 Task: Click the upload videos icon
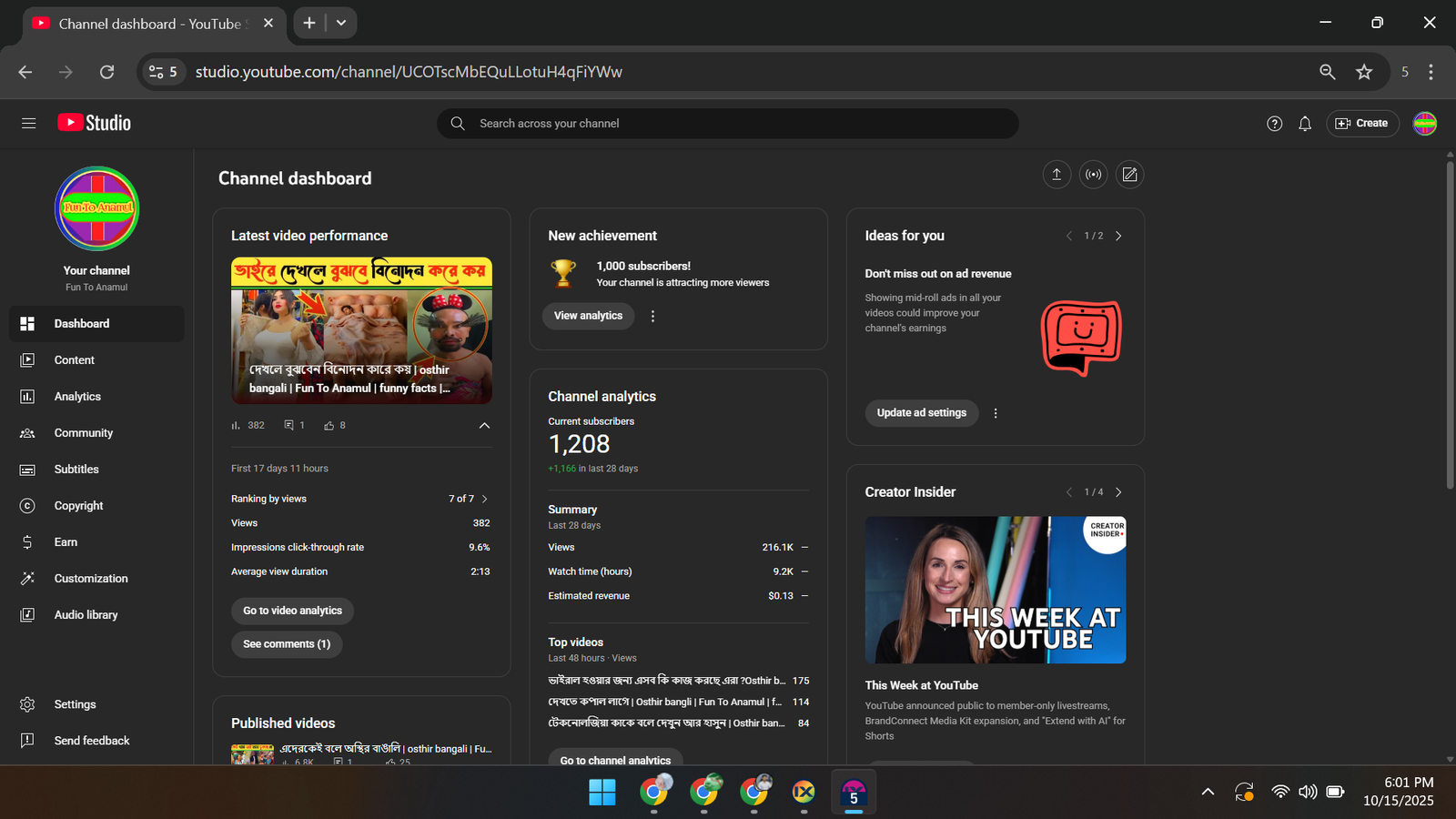pyautogui.click(x=1057, y=175)
